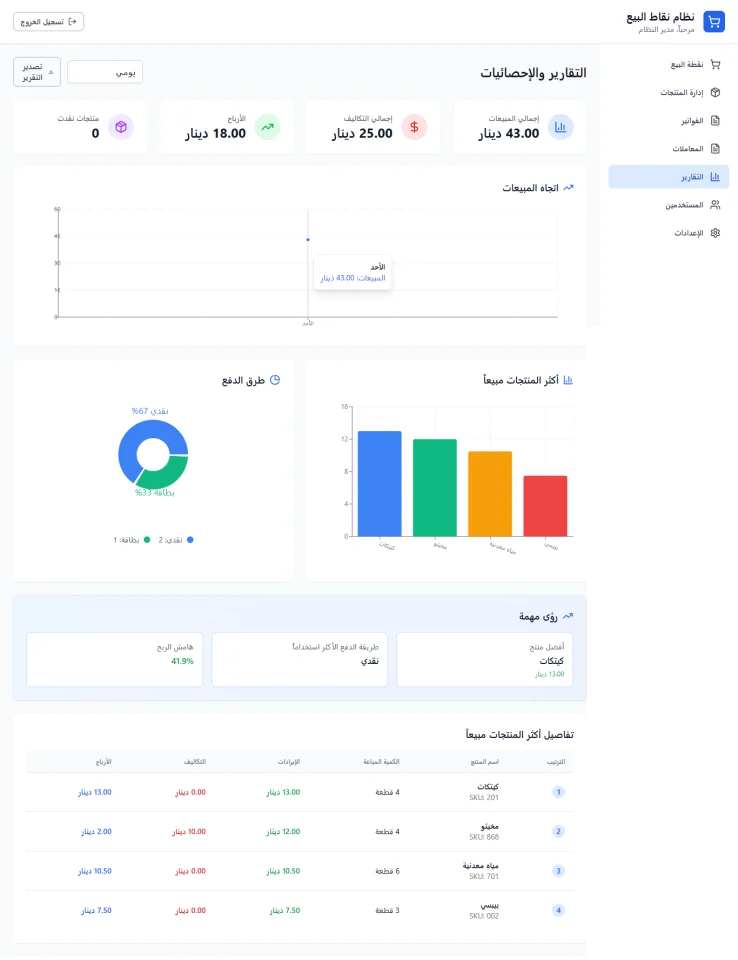The image size is (738, 960).
Task: Click the طريقة الدفع الأكثر استخداماً card
Action: (299, 660)
